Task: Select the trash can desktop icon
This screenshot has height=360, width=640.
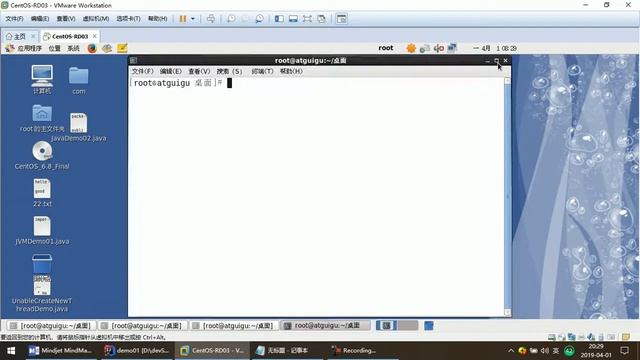Action: point(42,264)
